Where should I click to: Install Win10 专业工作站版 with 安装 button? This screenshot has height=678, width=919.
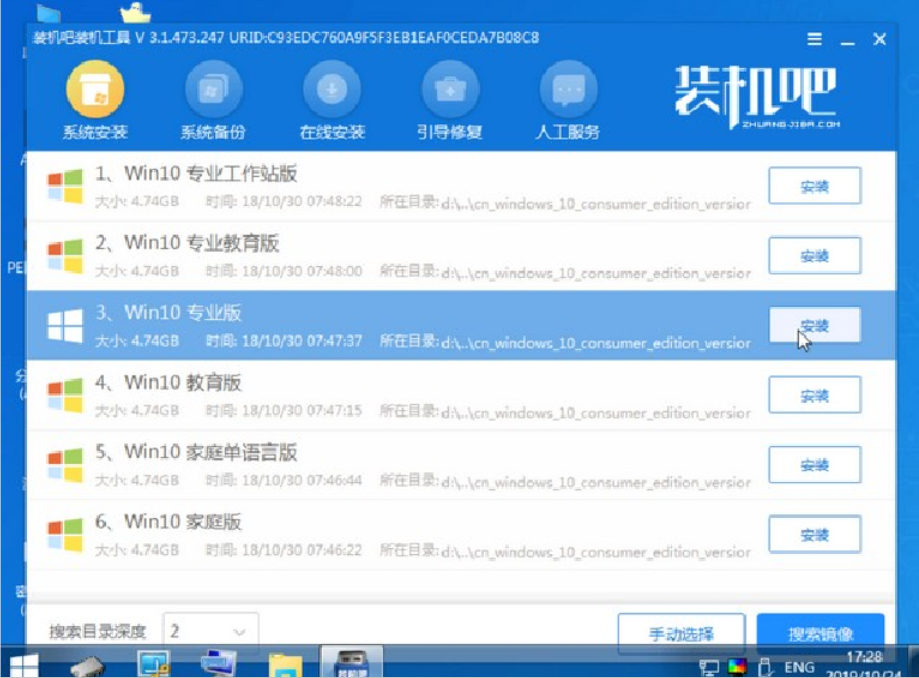coord(814,186)
